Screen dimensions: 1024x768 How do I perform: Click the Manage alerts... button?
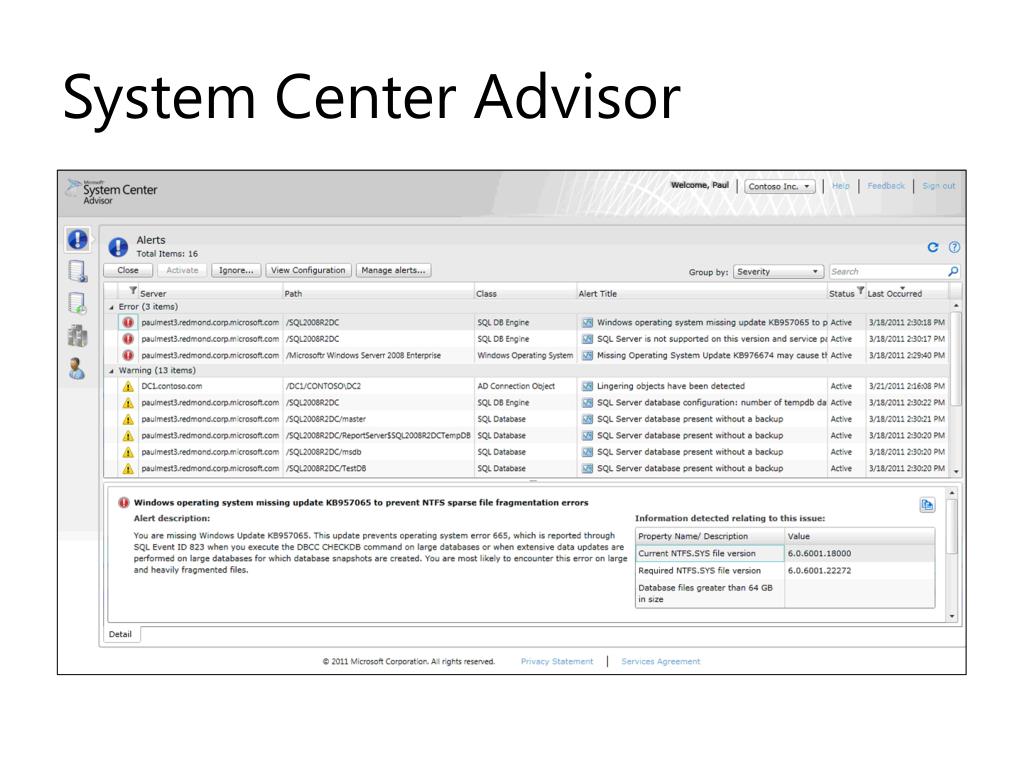(393, 270)
